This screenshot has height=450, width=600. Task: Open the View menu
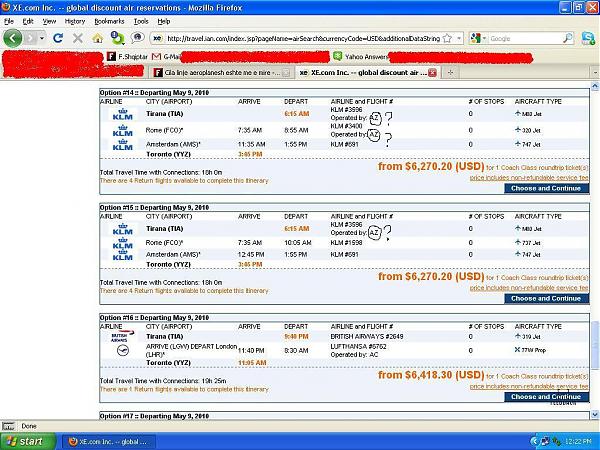[49, 21]
